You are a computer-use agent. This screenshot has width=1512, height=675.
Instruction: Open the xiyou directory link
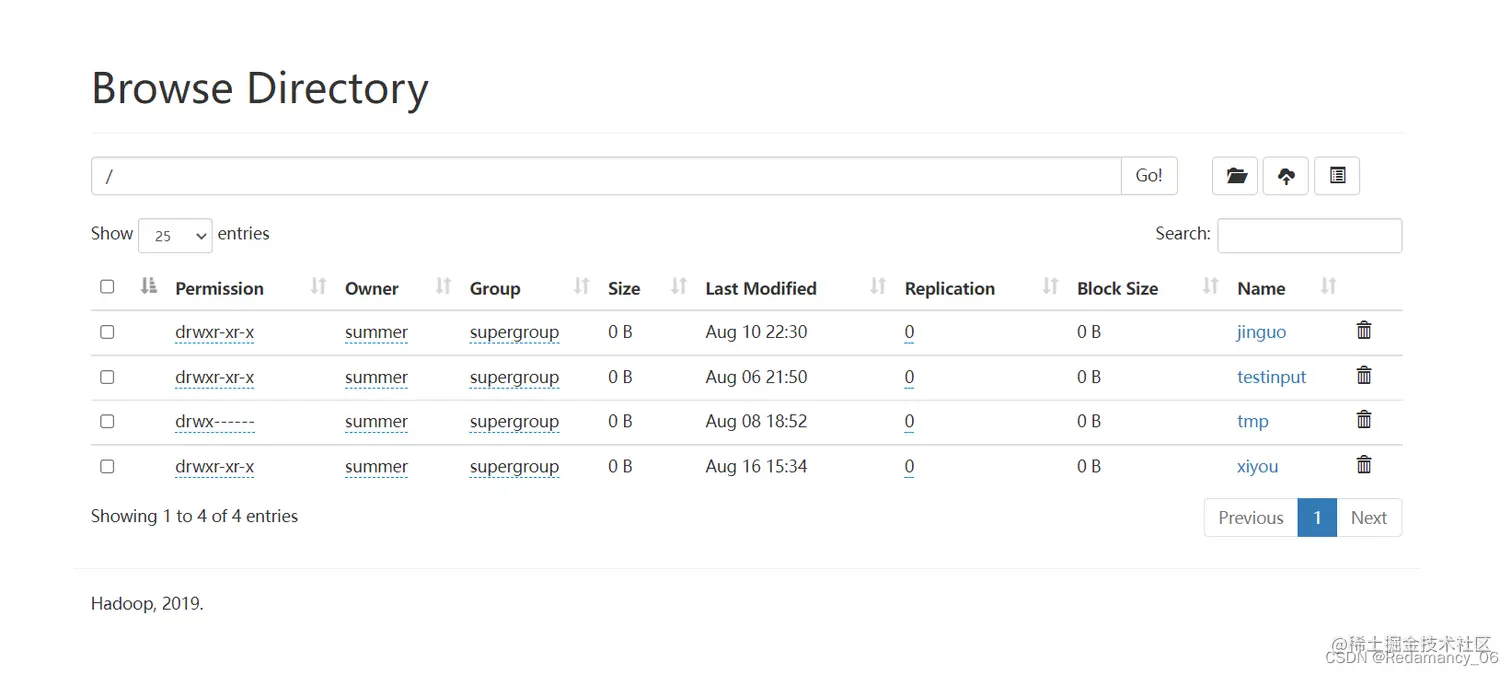1258,466
